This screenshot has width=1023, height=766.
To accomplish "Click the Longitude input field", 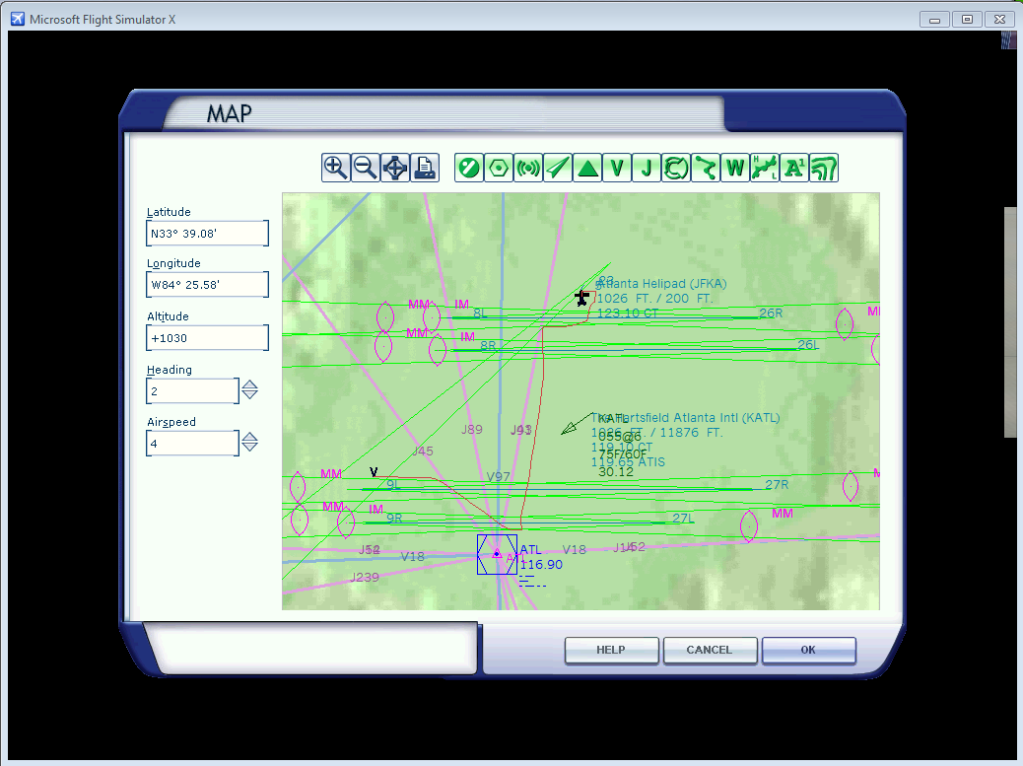I will [207, 284].
